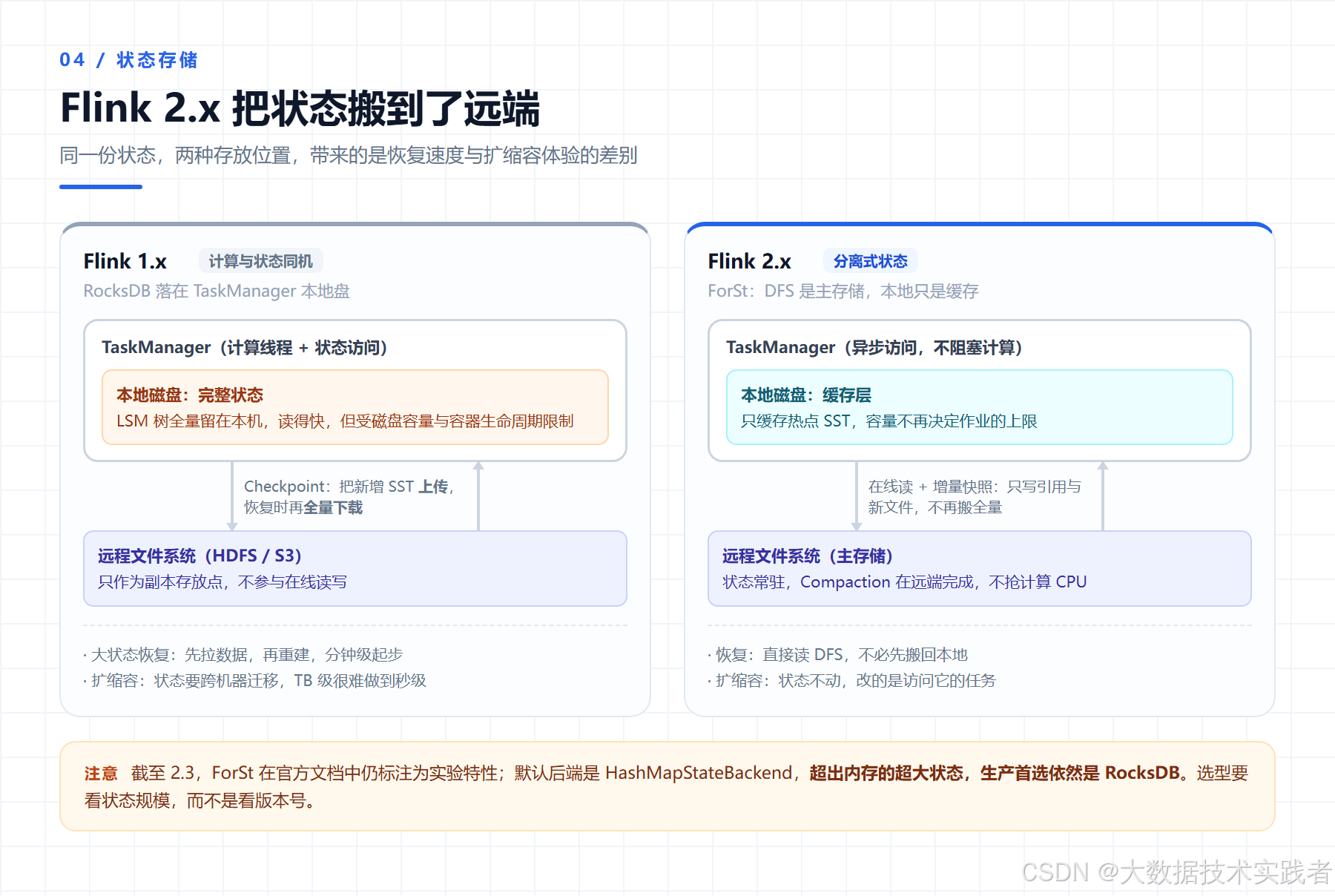Click 'ForSt：DFS 是主存储' description
The width and height of the screenshot is (1335, 896).
843,291
